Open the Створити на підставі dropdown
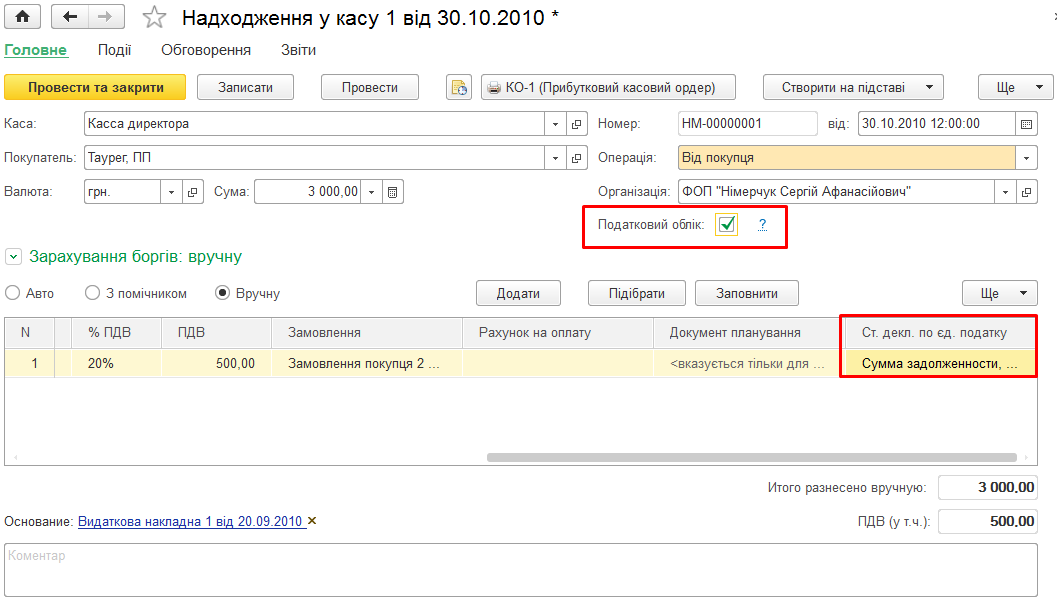 pyautogui.click(x=853, y=88)
